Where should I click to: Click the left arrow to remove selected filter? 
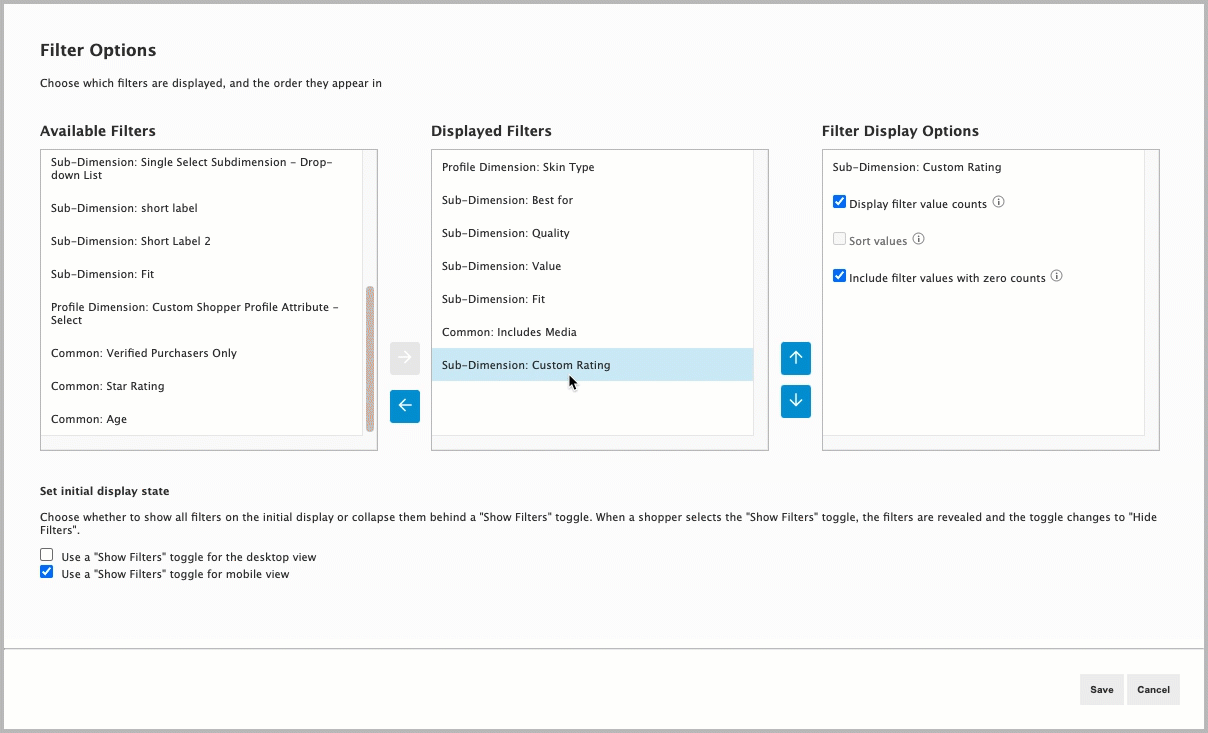(x=405, y=406)
